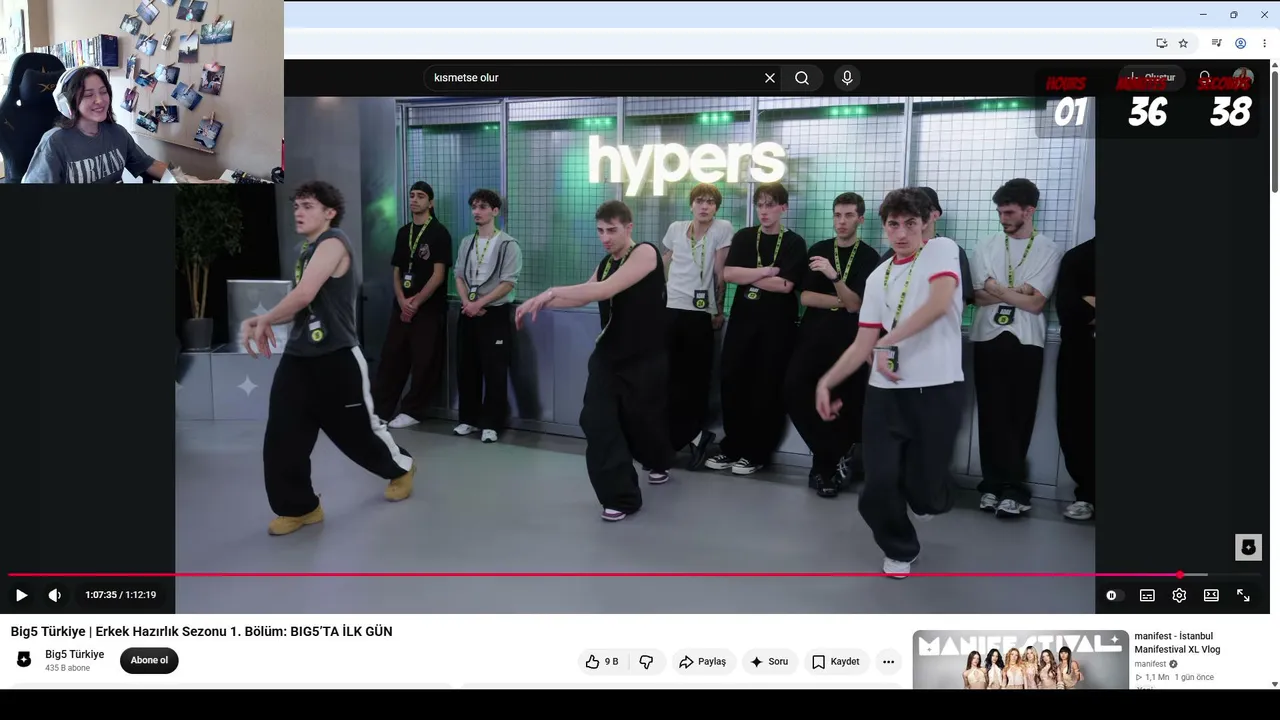
Task: Click the install app icon in address bar
Action: pyautogui.click(x=1161, y=43)
